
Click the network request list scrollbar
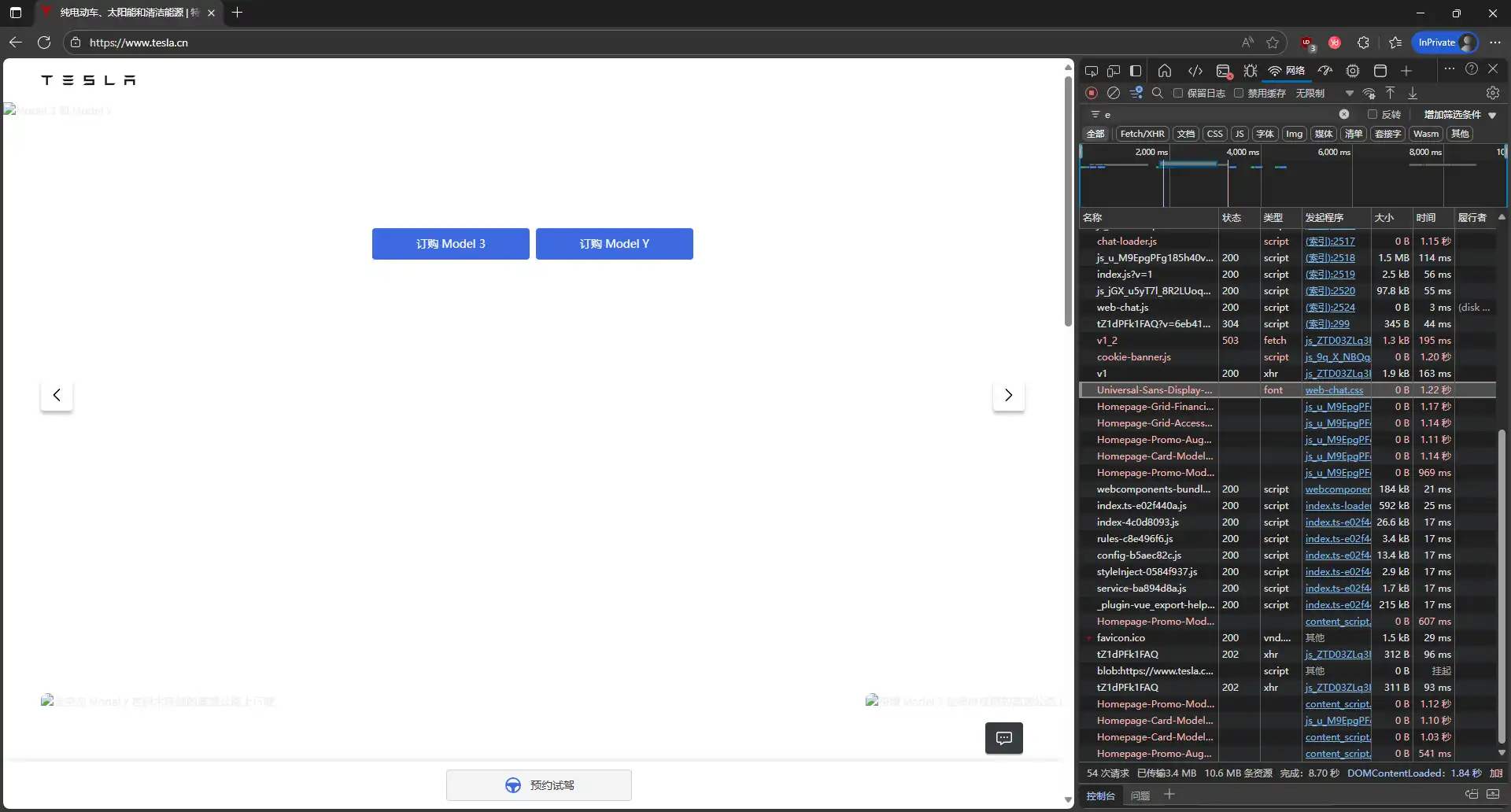click(x=1502, y=586)
